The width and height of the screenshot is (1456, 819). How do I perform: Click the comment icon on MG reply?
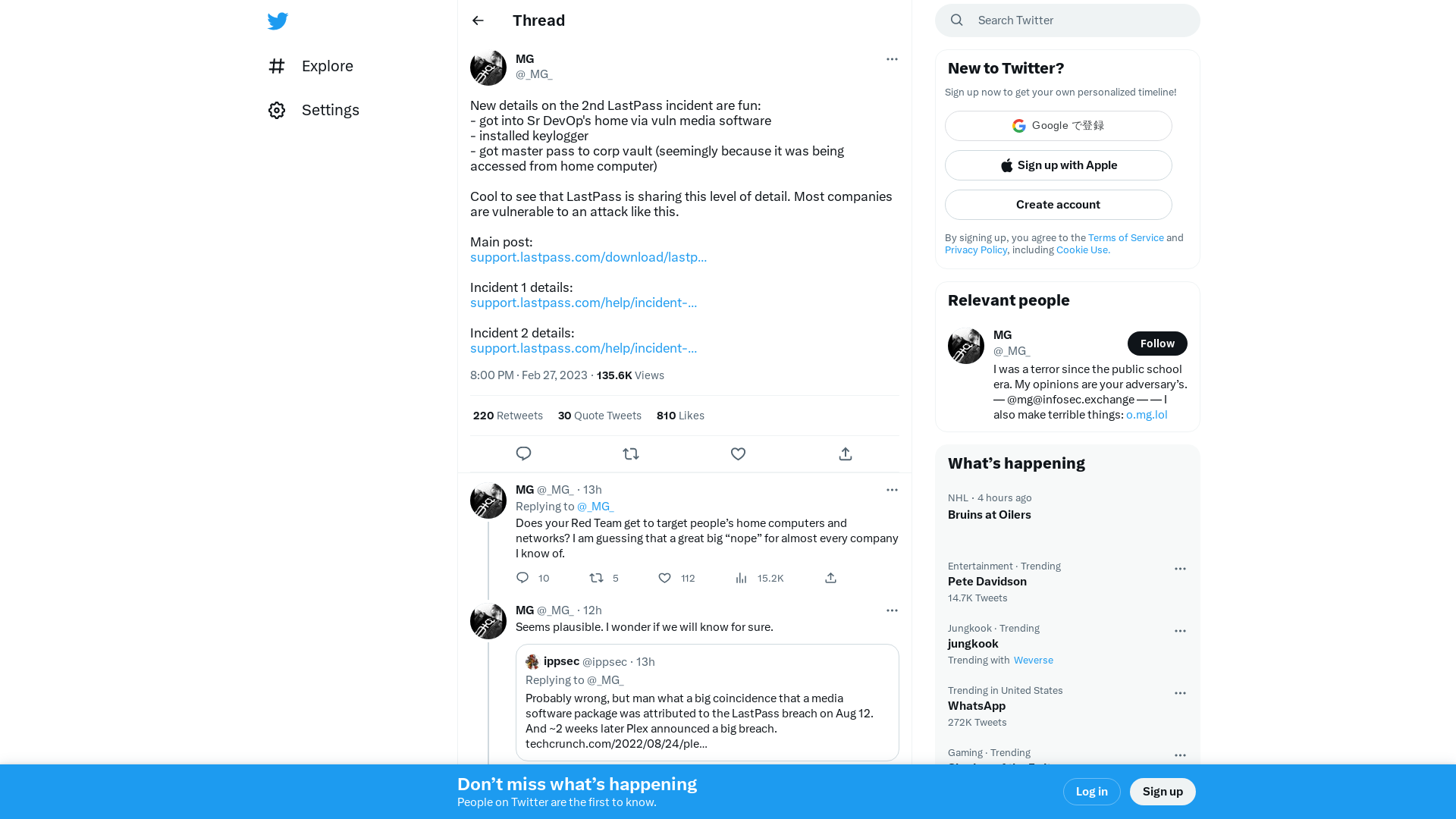(x=523, y=577)
